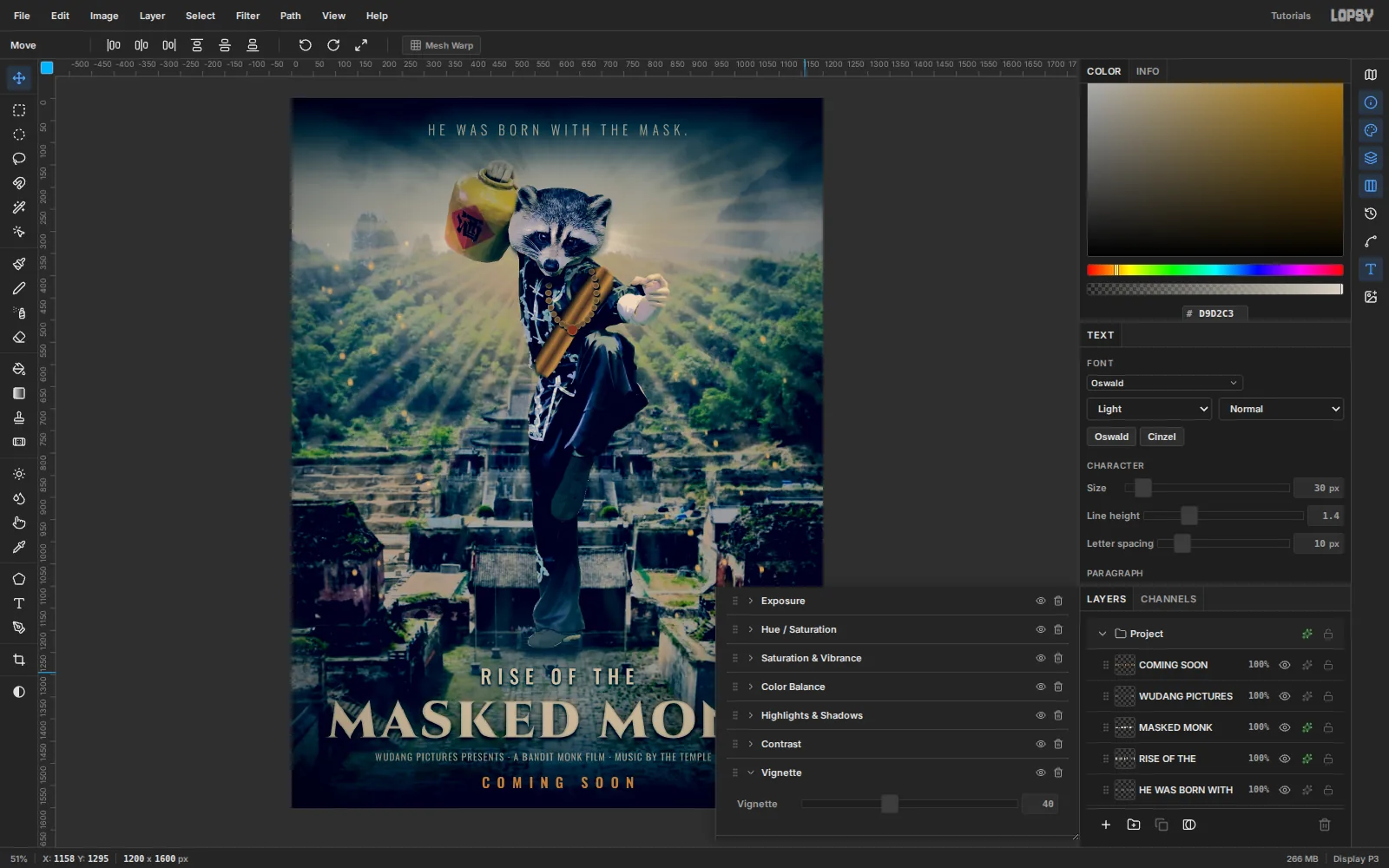Pick the Clone Stamp tool
Viewport: 1389px width, 868px height.
click(18, 418)
